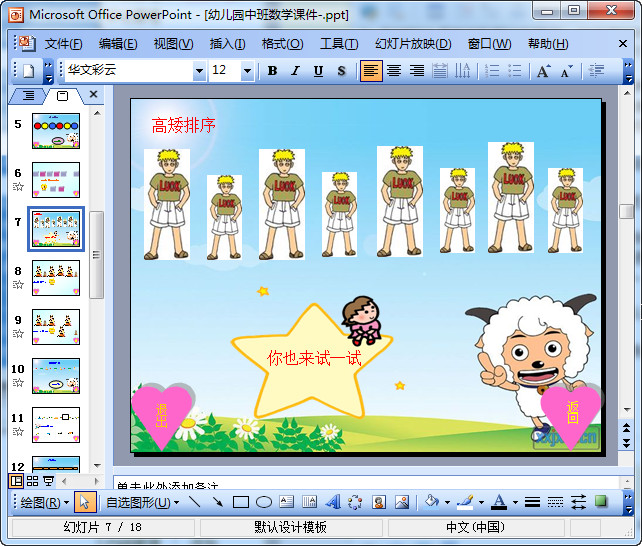This screenshot has width=642, height=546.
Task: Select slide 8 thumbnail
Action: point(56,278)
